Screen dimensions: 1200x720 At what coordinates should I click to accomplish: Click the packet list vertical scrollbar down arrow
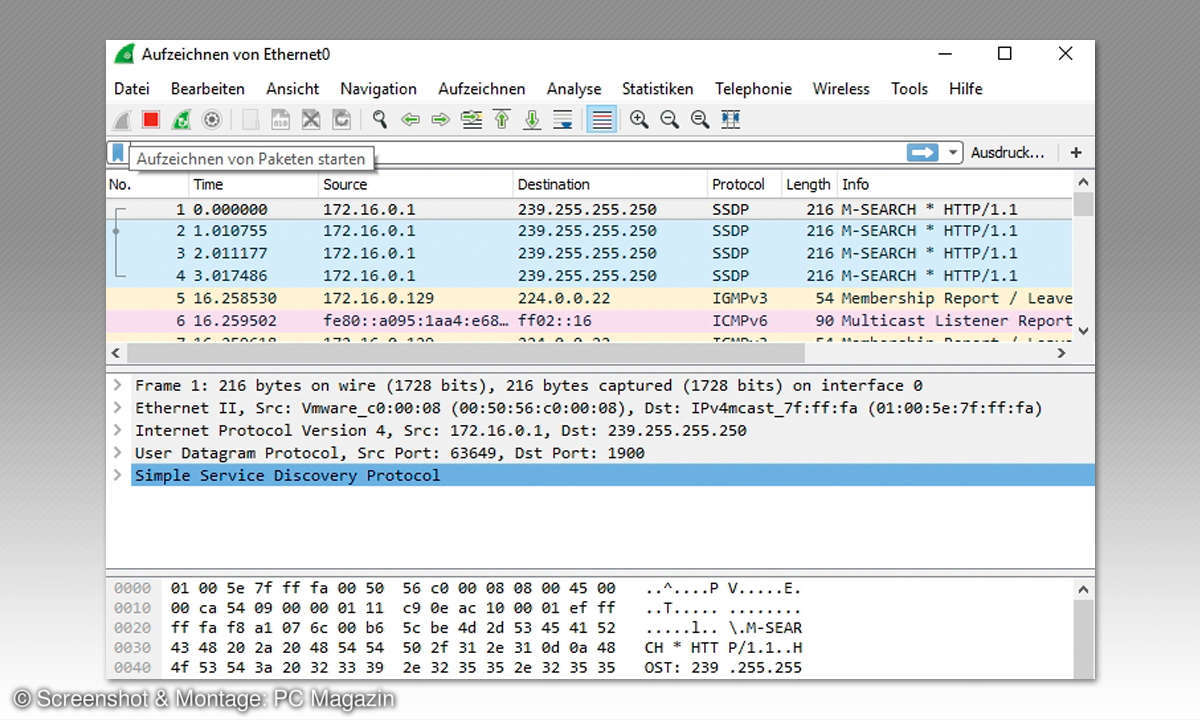tap(1083, 331)
